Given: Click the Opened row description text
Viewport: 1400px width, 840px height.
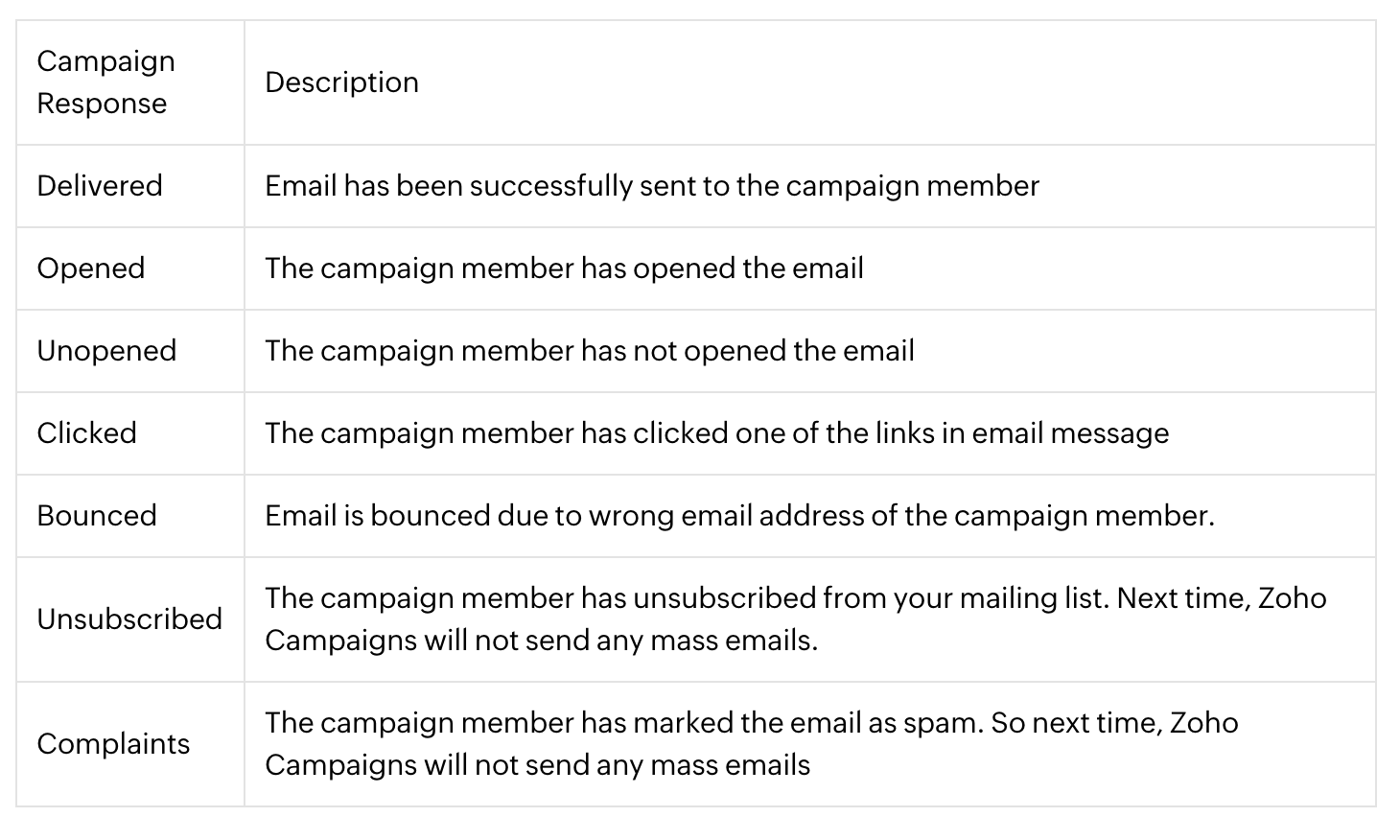Looking at the screenshot, I should coord(564,268).
